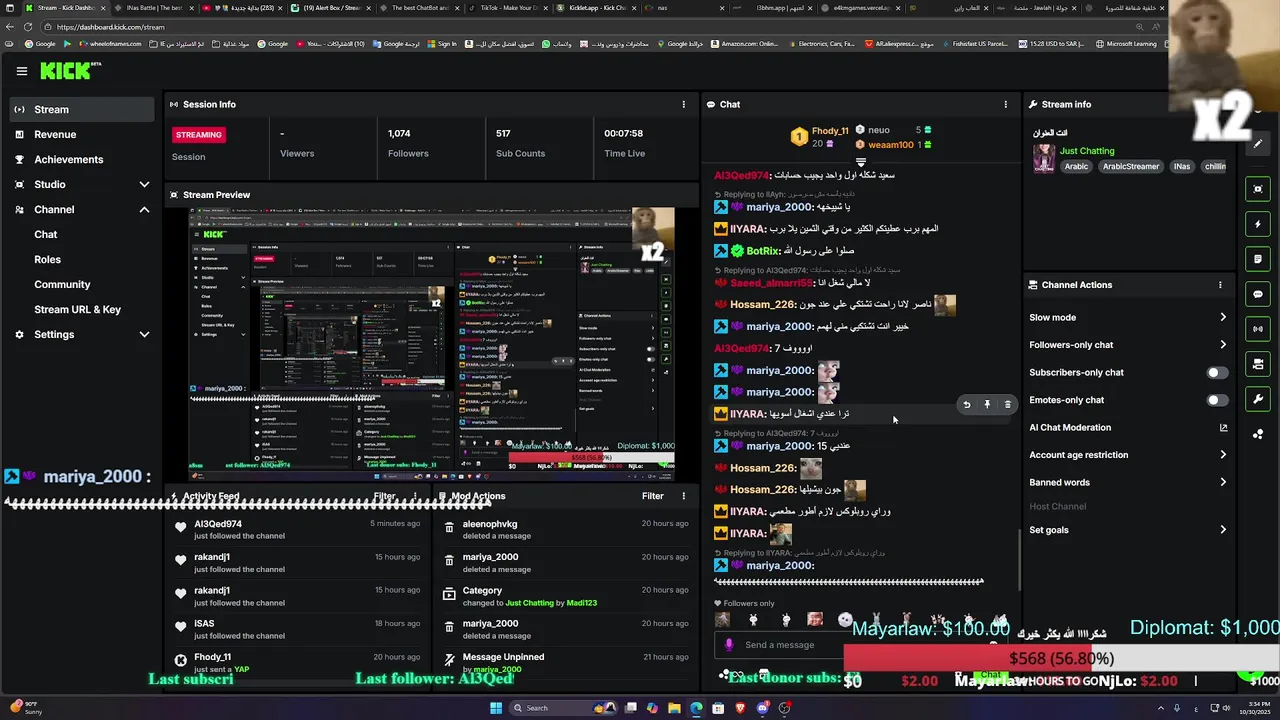
Task: Click the INas stream tag
Action: (x=1182, y=167)
